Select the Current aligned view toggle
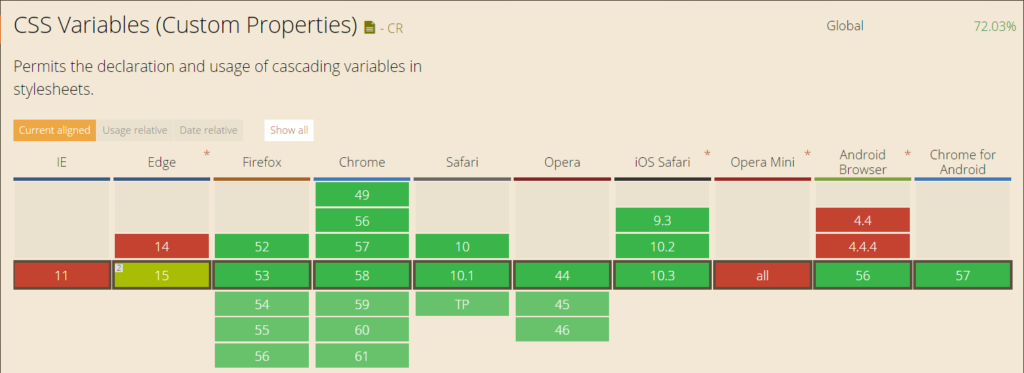 point(55,130)
